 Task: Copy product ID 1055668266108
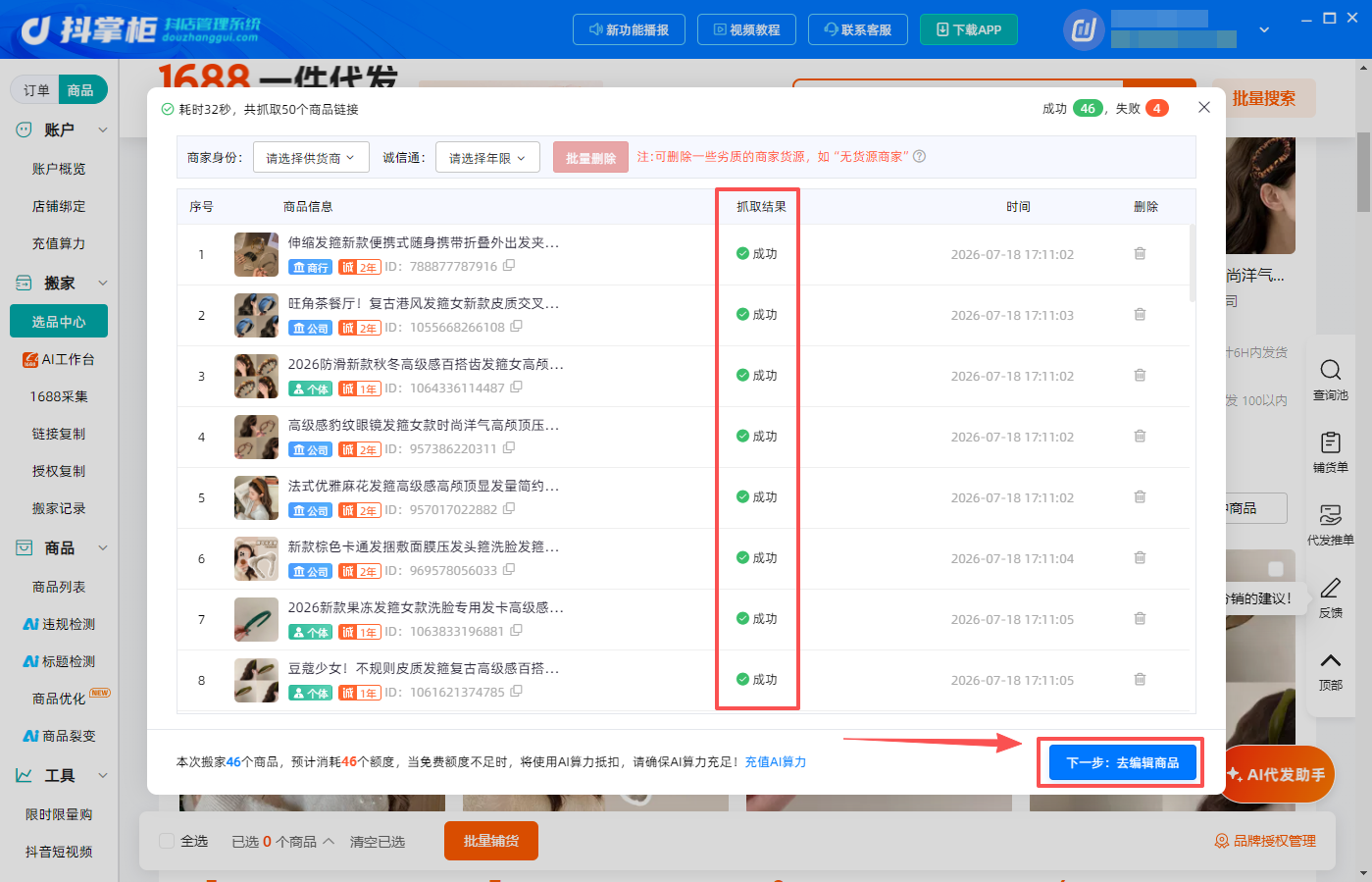[x=517, y=327]
